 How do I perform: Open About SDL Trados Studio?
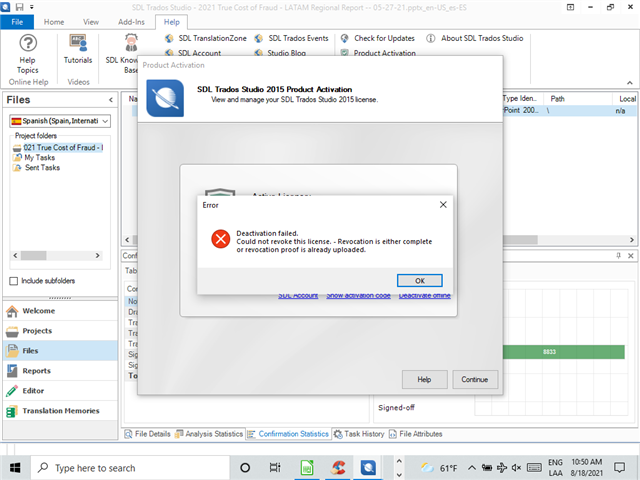click(475, 38)
